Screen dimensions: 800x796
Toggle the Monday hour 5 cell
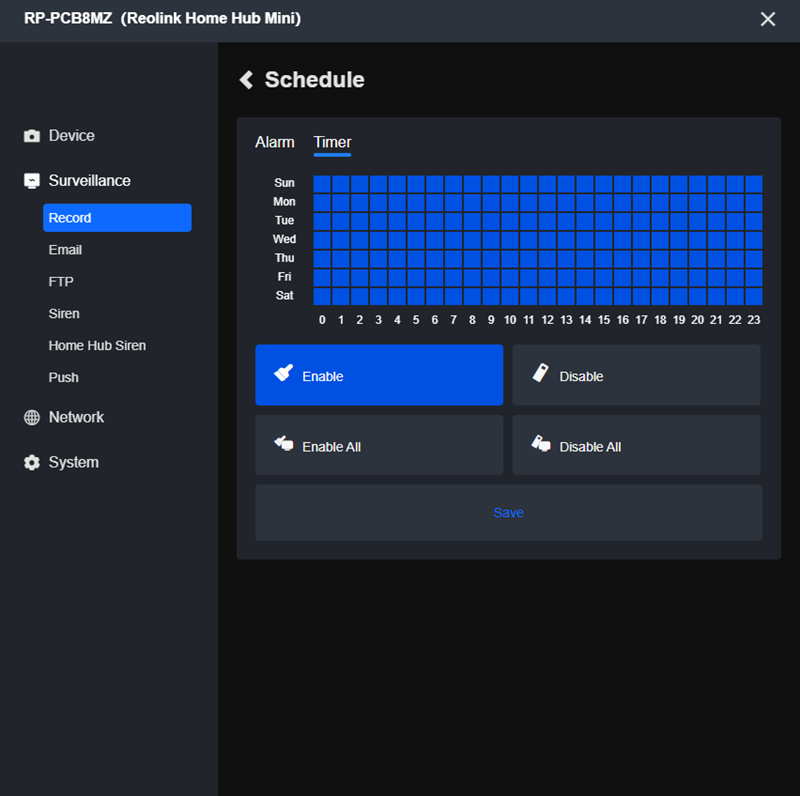click(x=416, y=203)
